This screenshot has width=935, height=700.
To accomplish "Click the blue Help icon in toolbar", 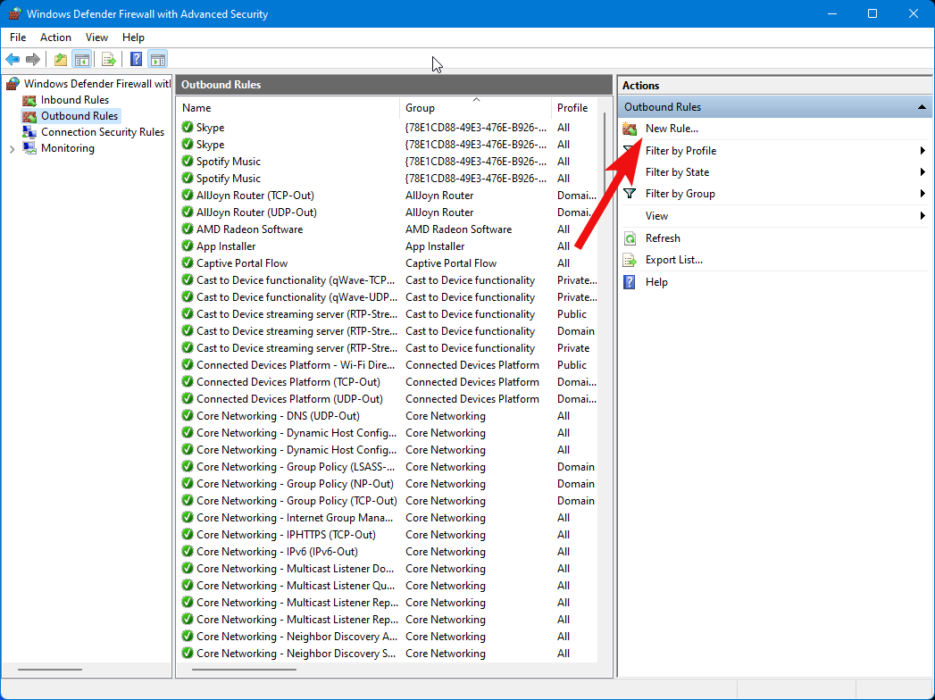I will [136, 60].
